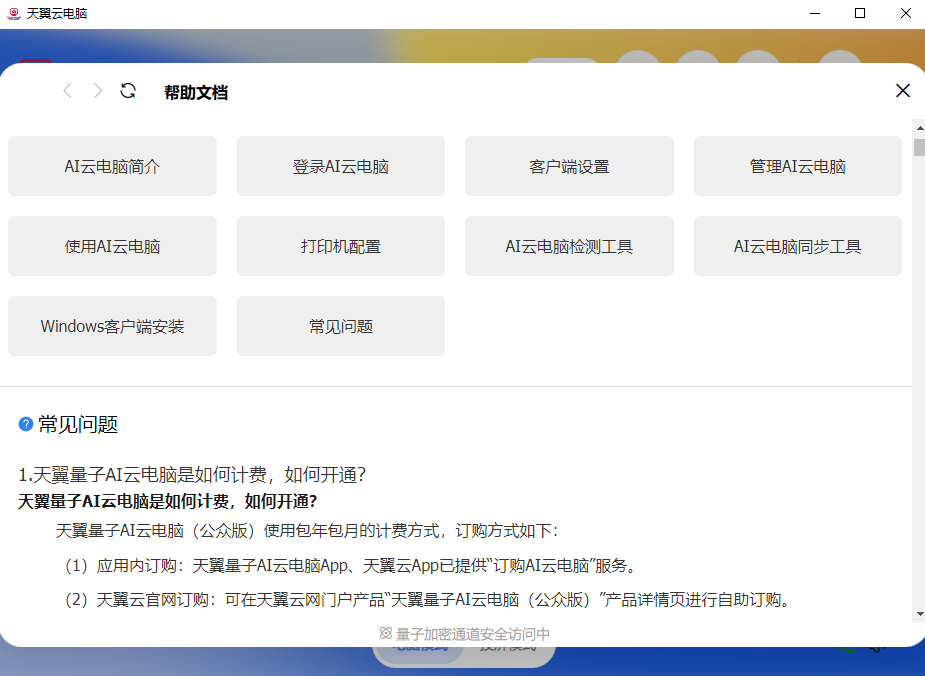
Task: Open the AI云电脑同步工具 section
Action: 798,246
